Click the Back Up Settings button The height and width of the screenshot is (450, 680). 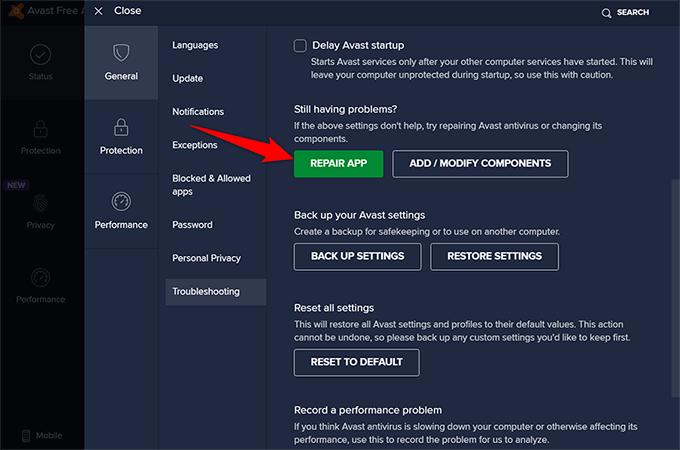(358, 256)
